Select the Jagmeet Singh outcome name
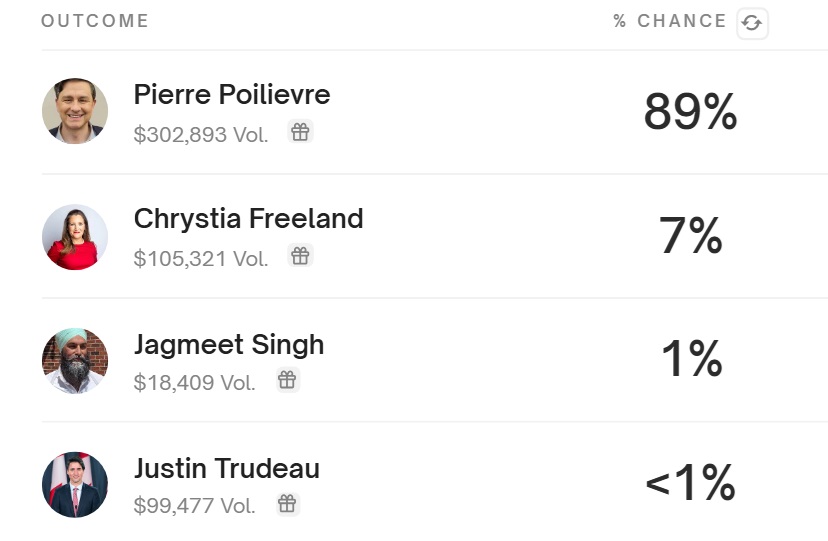The height and width of the screenshot is (541, 828). click(229, 345)
